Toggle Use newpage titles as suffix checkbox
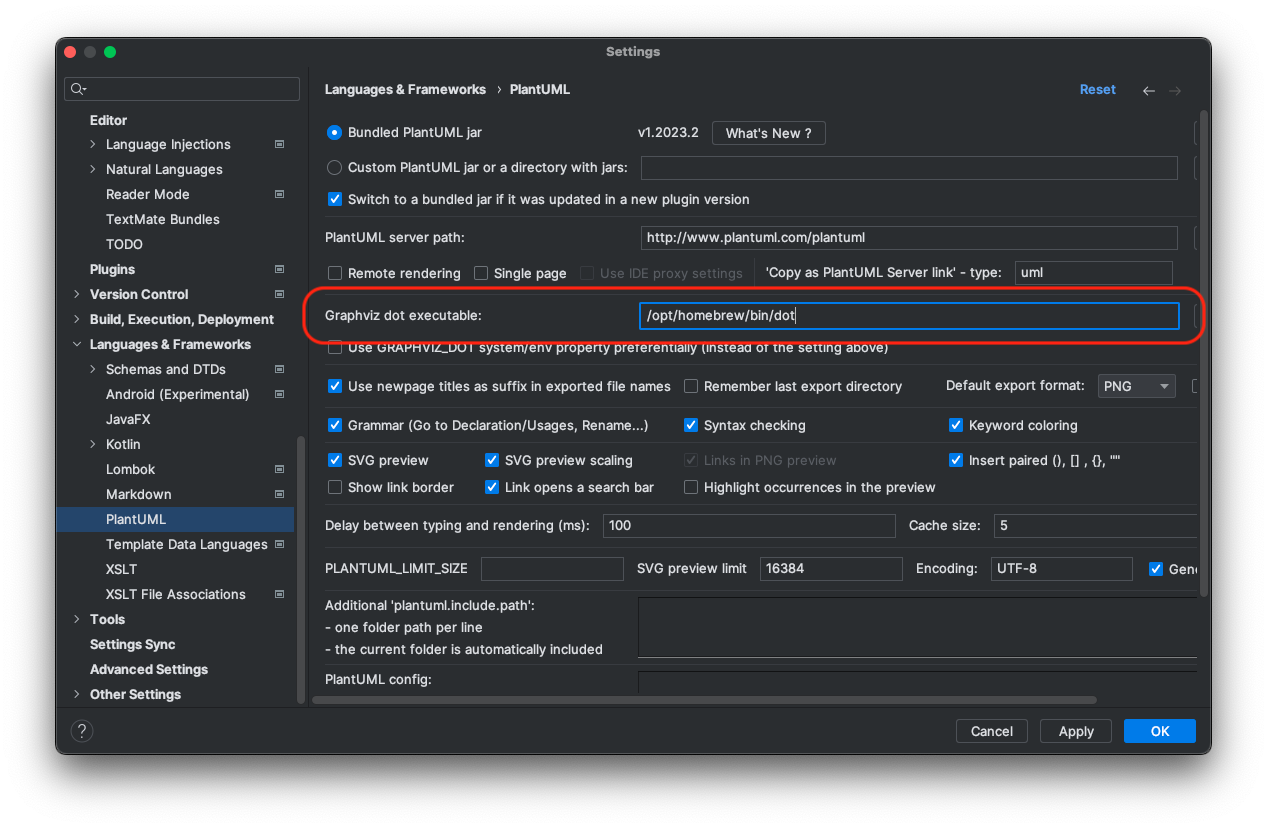The height and width of the screenshot is (828, 1267). pyautogui.click(x=335, y=386)
